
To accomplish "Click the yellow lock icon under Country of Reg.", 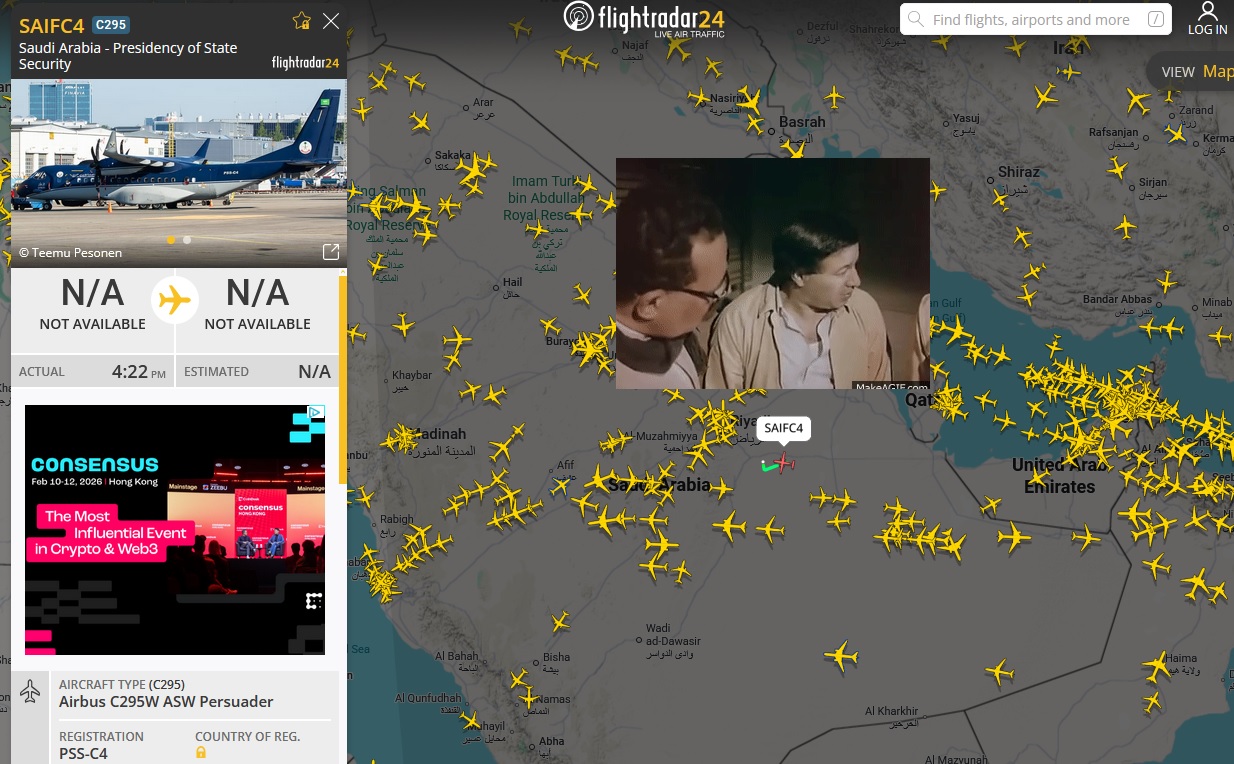I will (x=201, y=752).
